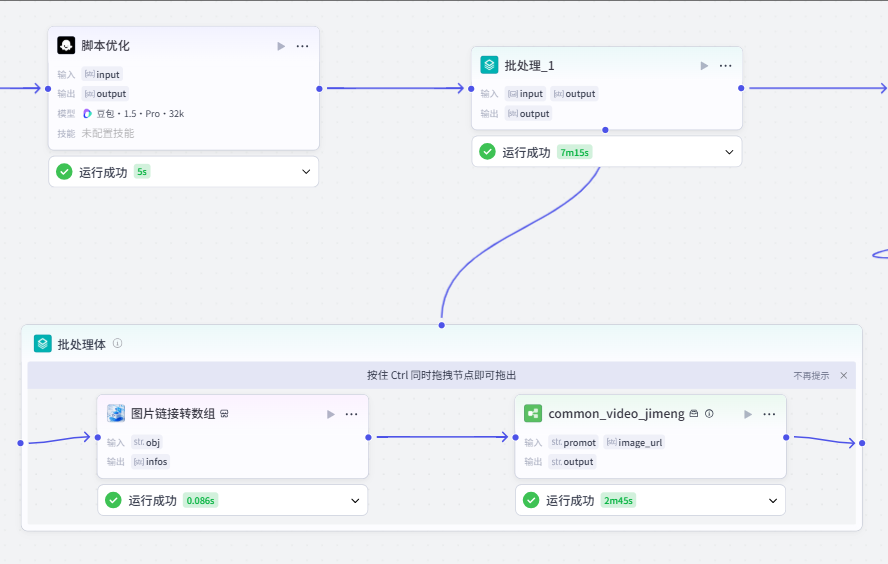Run the 图片链接转数组 node
The image size is (888, 564).
pyautogui.click(x=331, y=415)
